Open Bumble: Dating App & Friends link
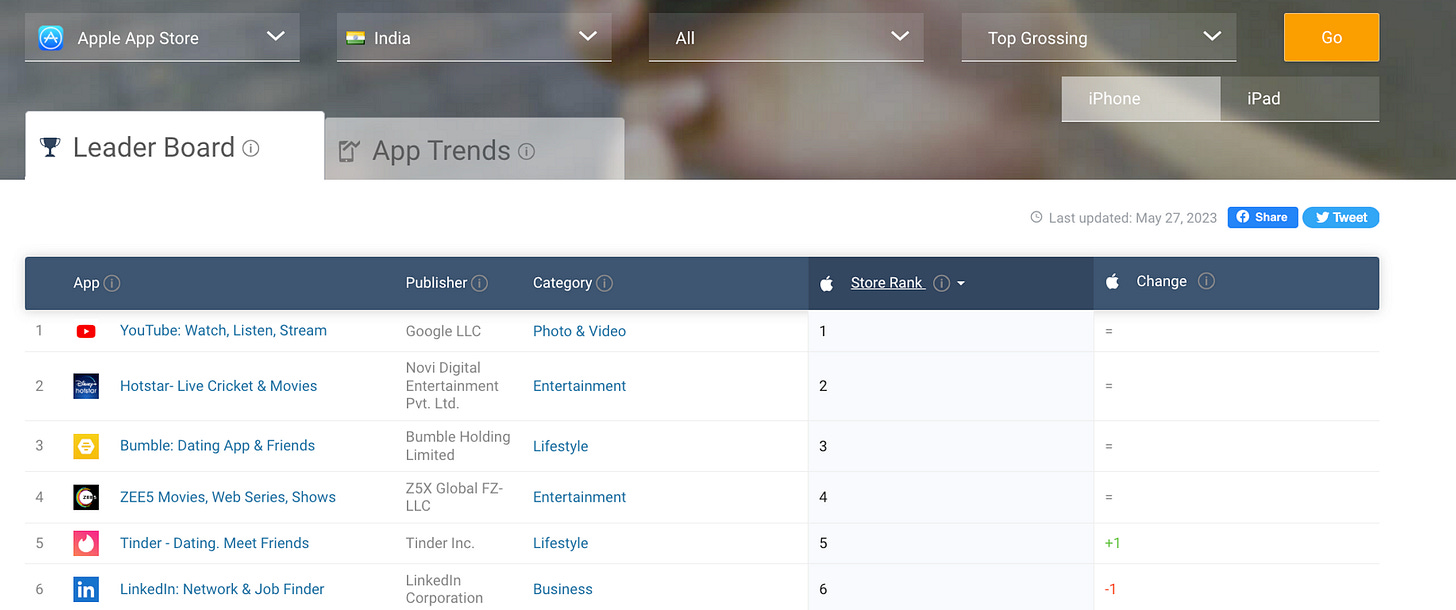The image size is (1456, 610). coord(217,446)
